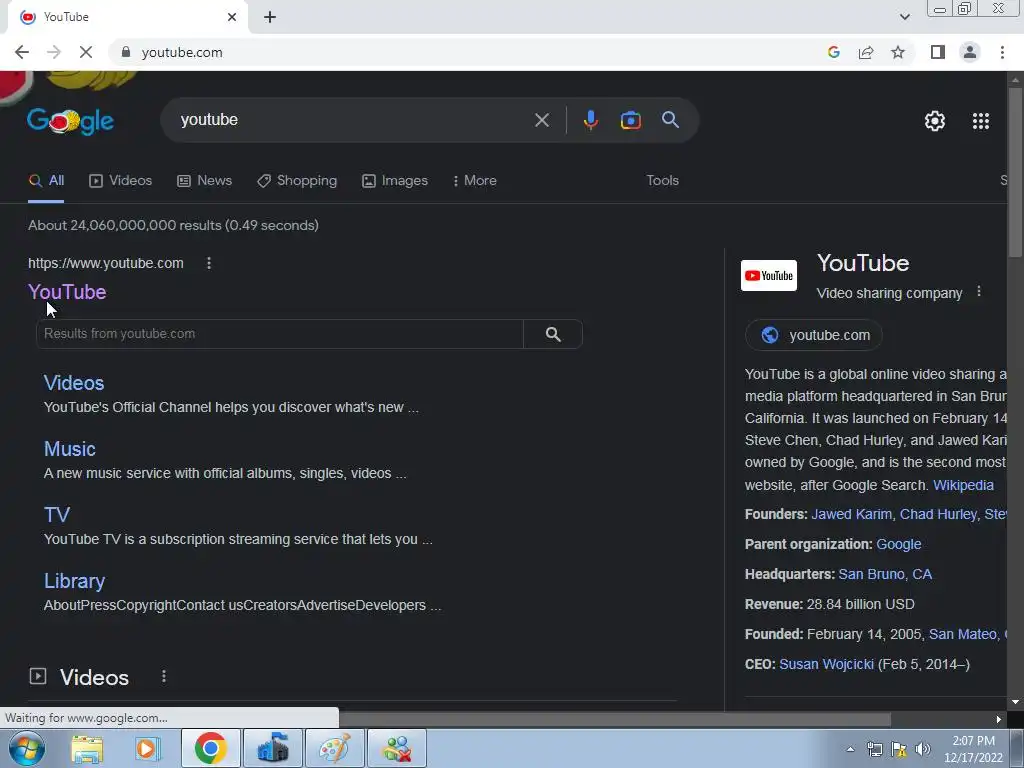Click in the Google search query field
Viewport: 1024px width, 768px height.
tap(353, 120)
